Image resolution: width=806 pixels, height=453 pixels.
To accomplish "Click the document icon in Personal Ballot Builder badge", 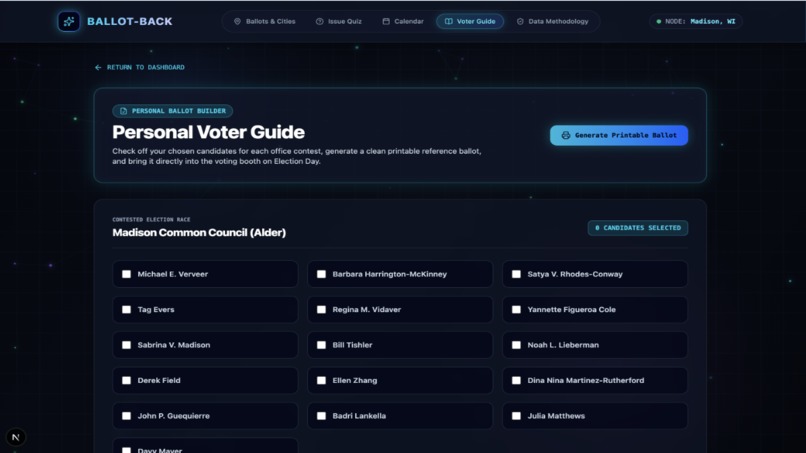I will tap(123, 111).
